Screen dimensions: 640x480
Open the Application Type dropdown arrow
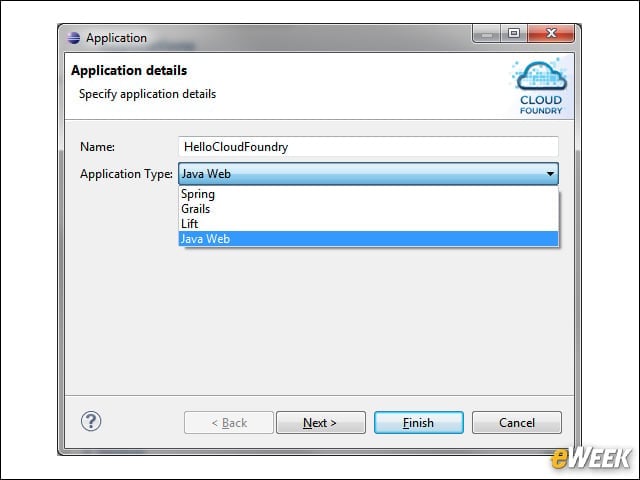click(x=550, y=174)
